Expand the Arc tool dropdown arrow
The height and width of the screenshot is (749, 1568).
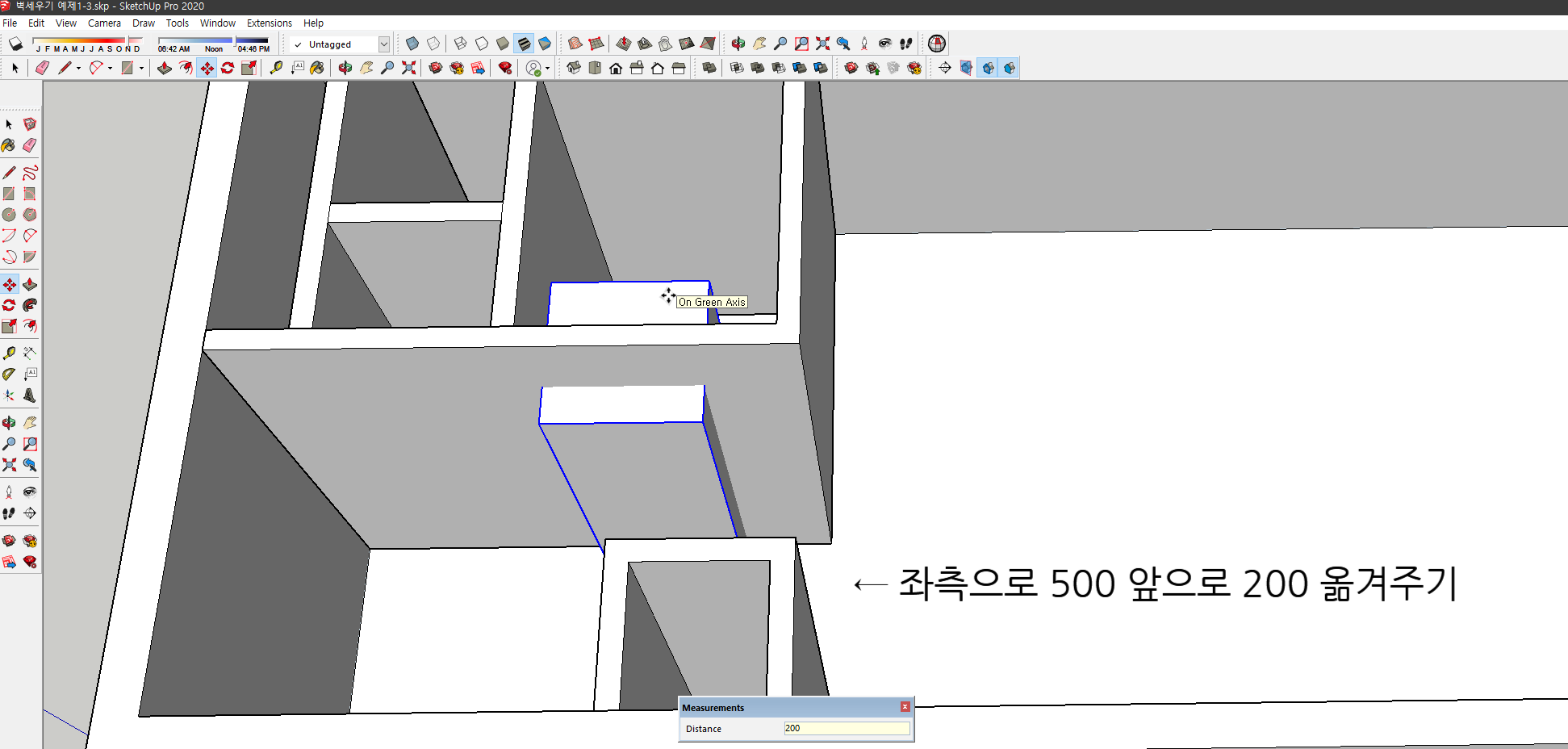coord(110,68)
